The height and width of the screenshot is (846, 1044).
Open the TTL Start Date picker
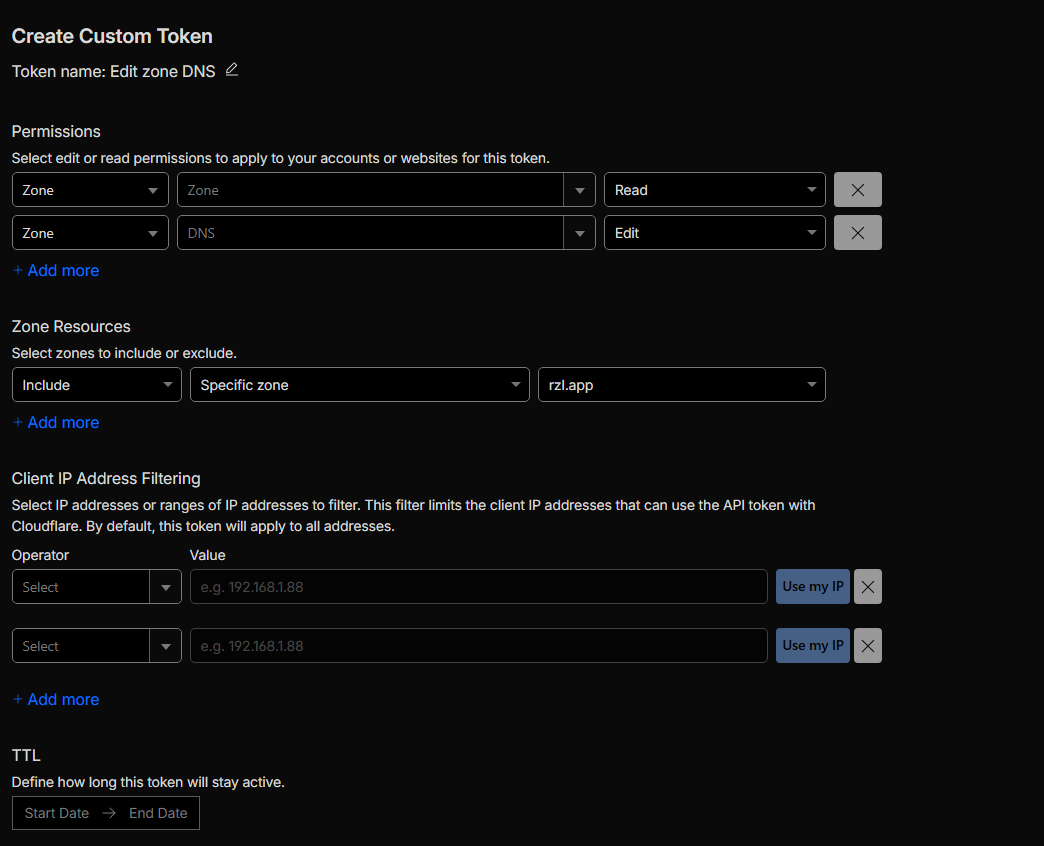pos(57,813)
